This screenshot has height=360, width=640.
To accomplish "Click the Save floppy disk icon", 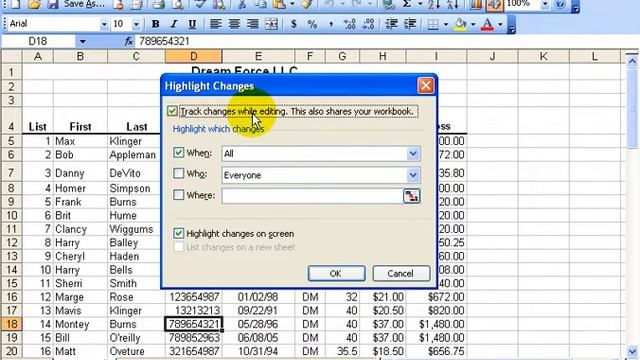I will (x=53, y=4).
